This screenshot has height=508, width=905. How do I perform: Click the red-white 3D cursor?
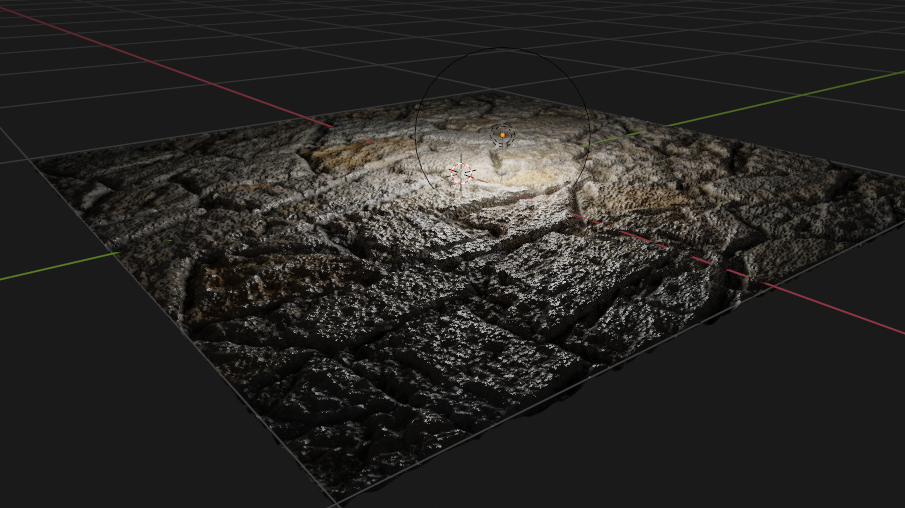pyautogui.click(x=461, y=173)
